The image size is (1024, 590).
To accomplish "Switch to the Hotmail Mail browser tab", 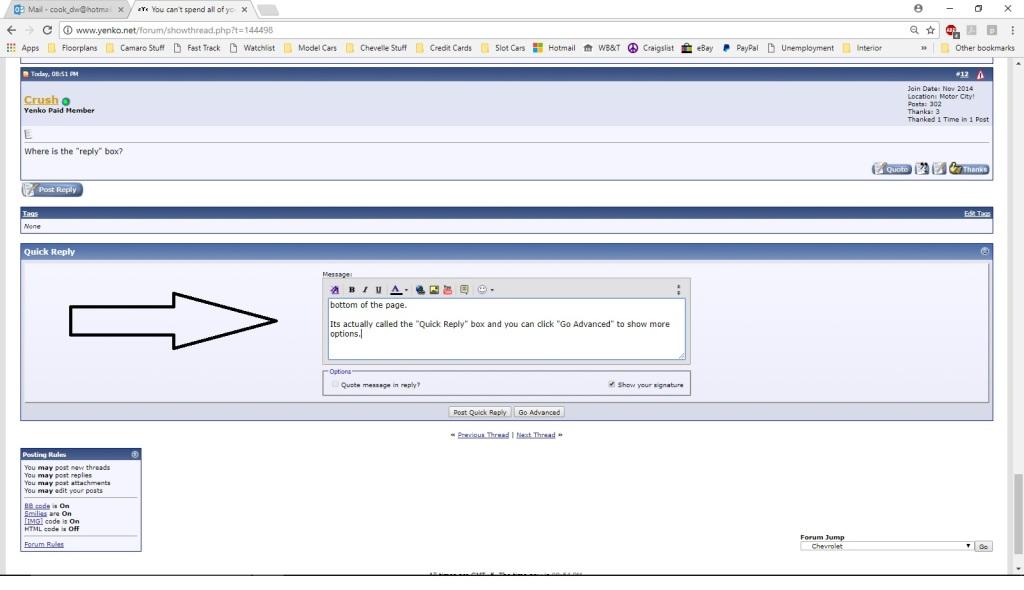I will [65, 9].
